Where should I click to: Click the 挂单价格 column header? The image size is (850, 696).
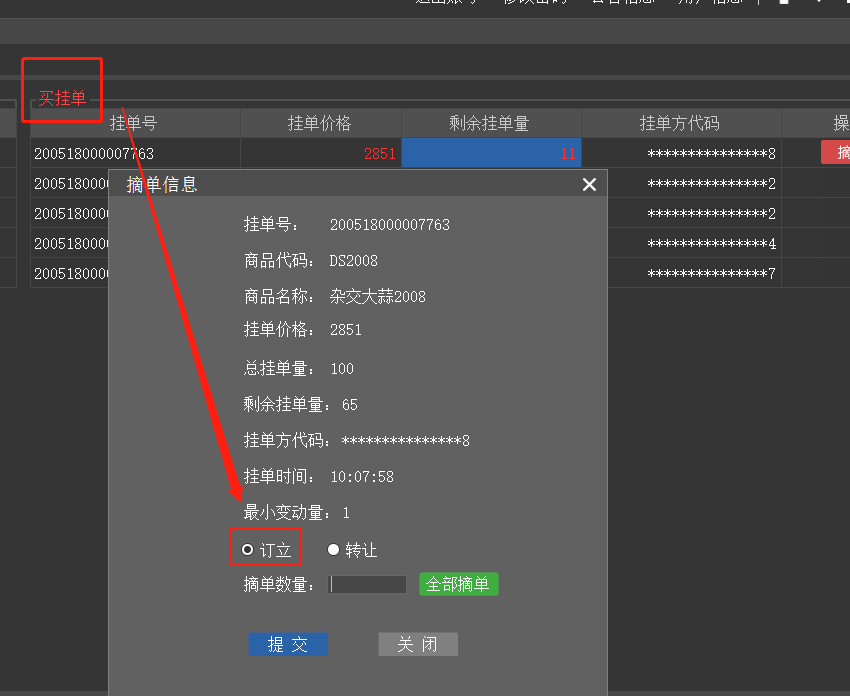point(320,124)
